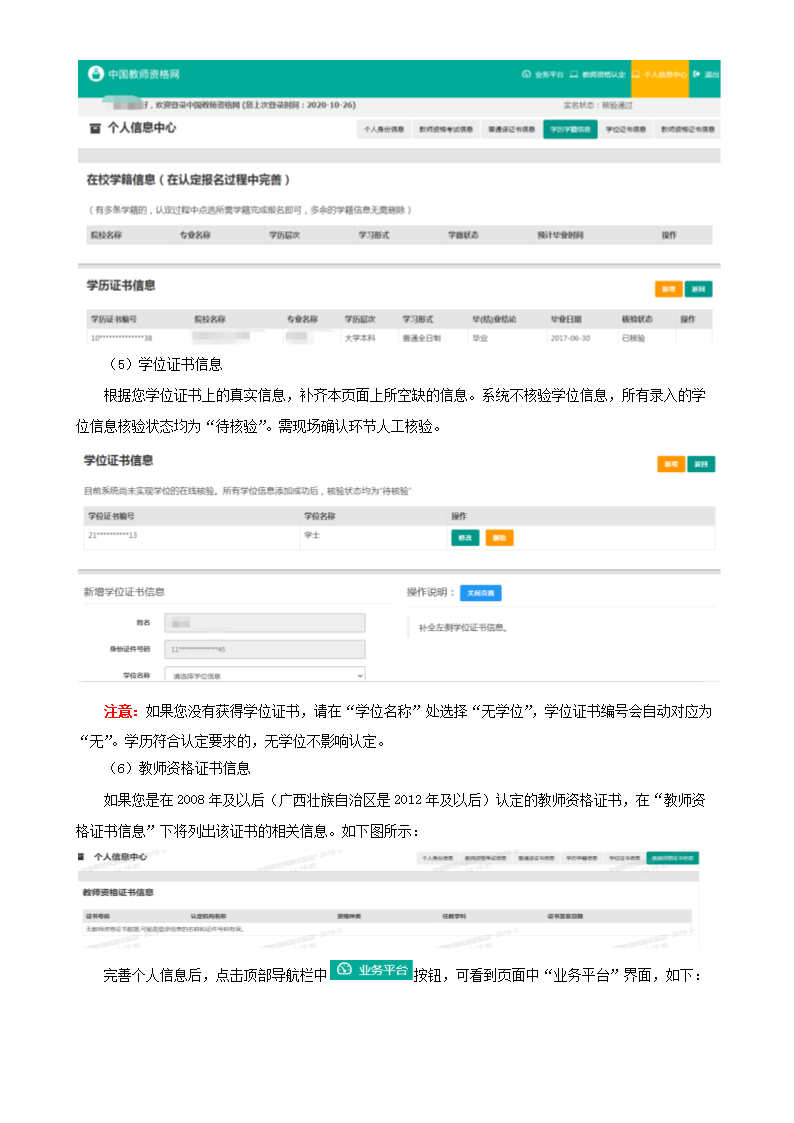Switch to 个人身份信息 tab in the top screenshot

coord(384,129)
